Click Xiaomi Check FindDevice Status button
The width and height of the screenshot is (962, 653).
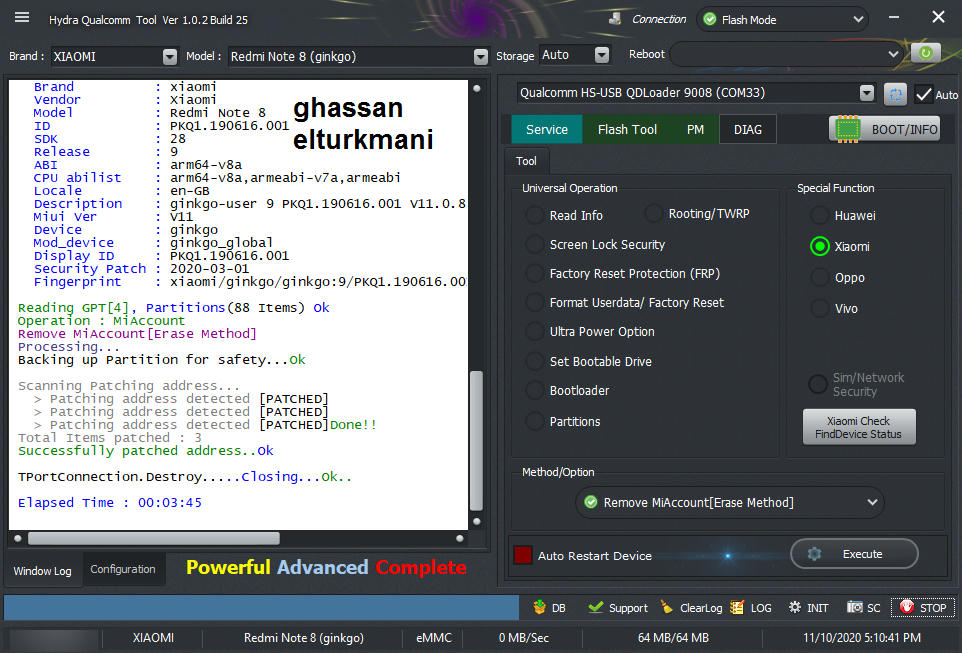coord(859,427)
